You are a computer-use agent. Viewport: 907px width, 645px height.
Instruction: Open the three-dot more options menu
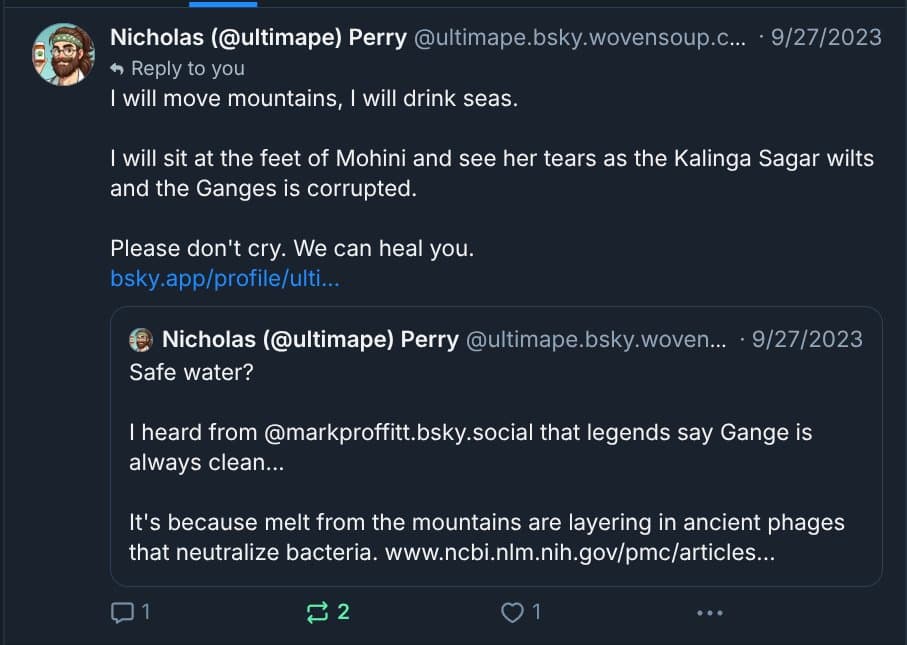click(709, 612)
